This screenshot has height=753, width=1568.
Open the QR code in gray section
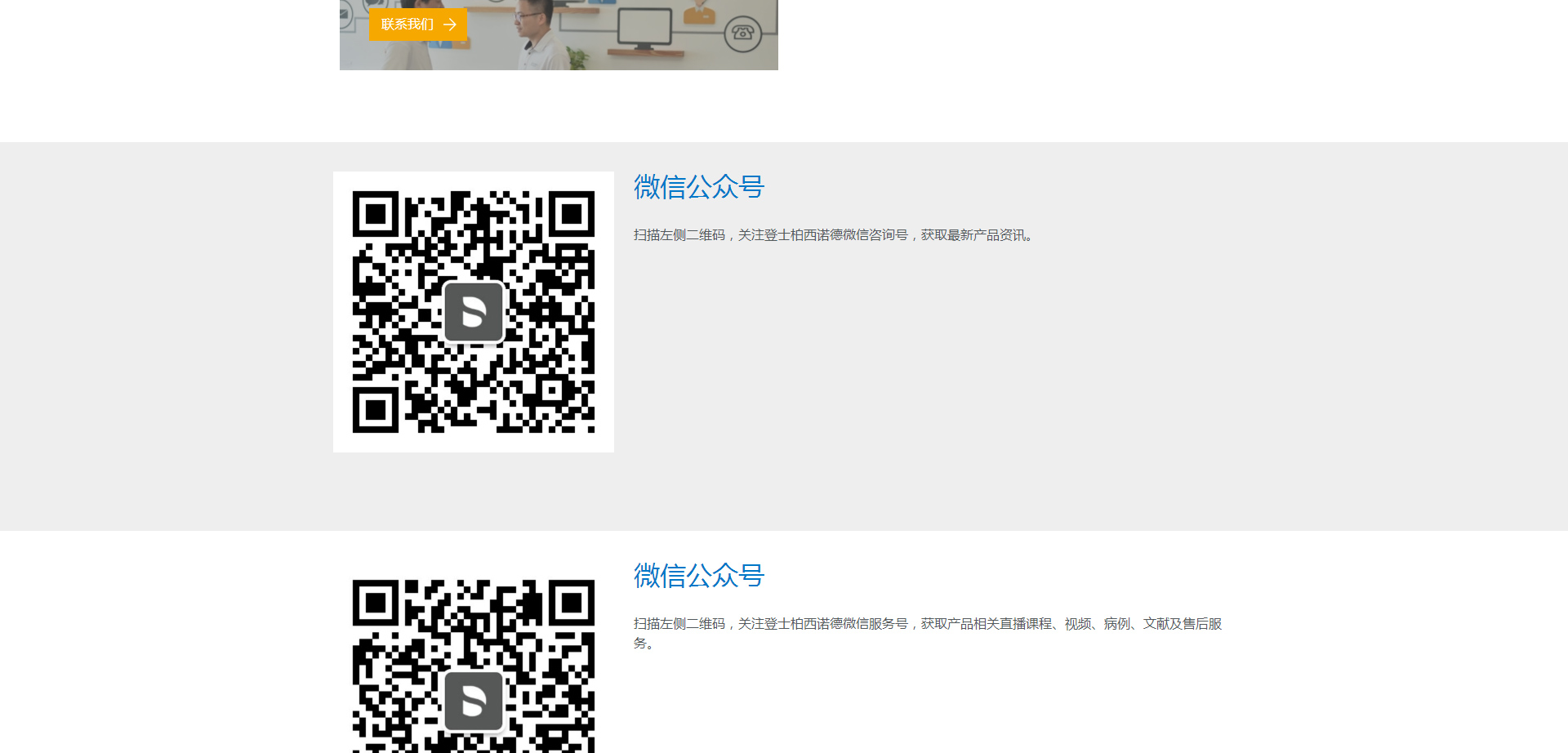point(474,312)
